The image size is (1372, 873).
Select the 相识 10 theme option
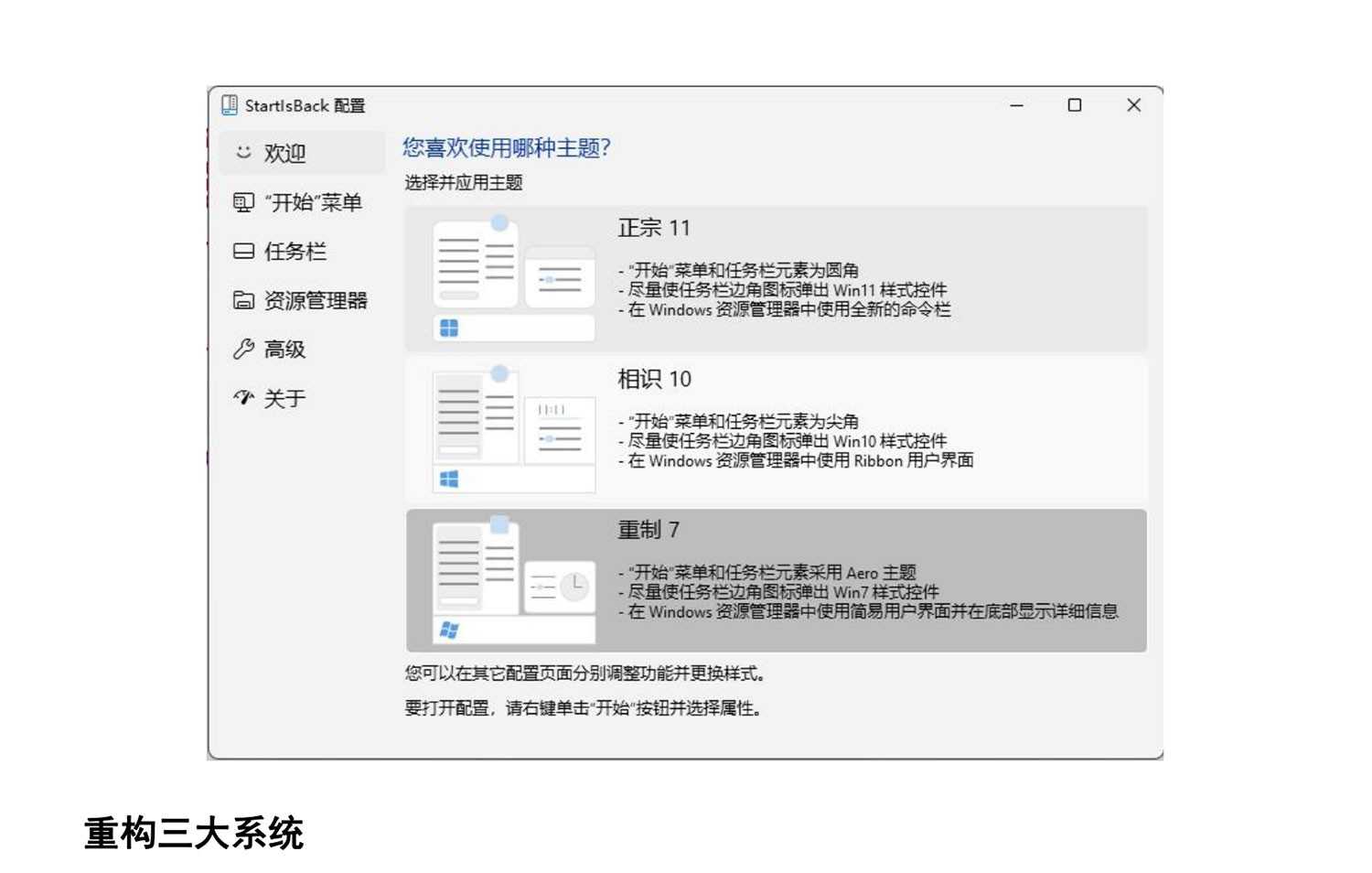[776, 430]
